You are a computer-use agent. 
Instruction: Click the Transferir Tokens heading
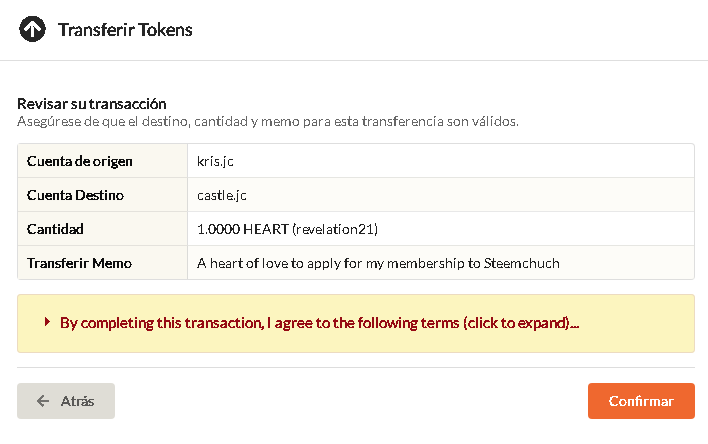(x=125, y=30)
